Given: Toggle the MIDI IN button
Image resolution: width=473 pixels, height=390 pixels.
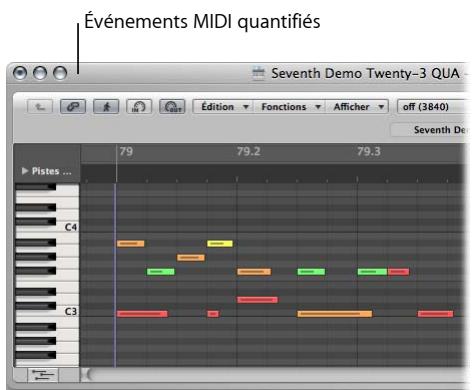Looking at the screenshot, I should click(x=139, y=107).
